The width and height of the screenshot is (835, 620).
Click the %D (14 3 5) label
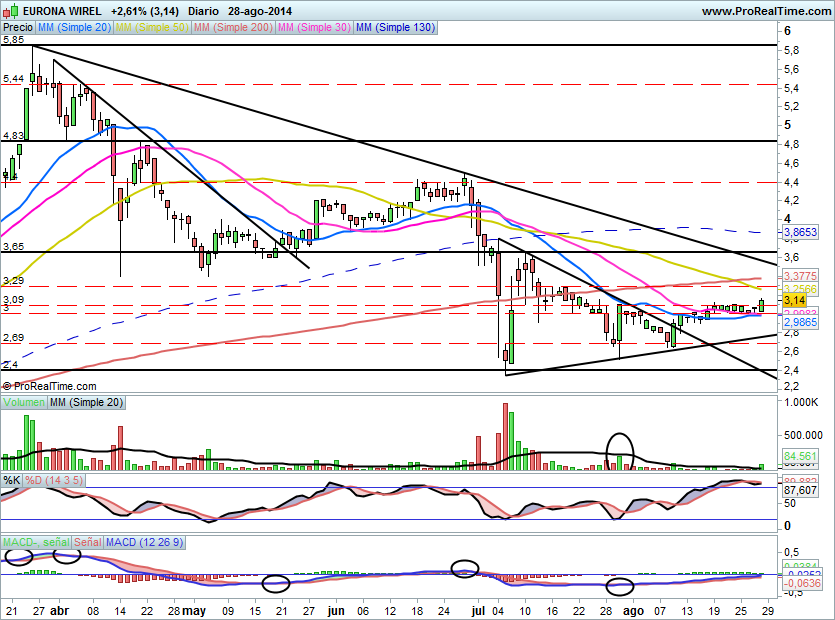click(54, 480)
